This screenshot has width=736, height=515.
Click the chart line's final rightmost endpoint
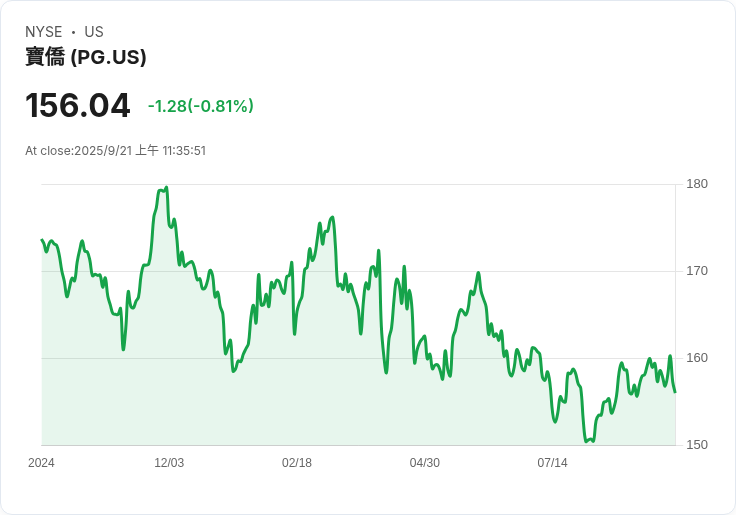tap(675, 392)
